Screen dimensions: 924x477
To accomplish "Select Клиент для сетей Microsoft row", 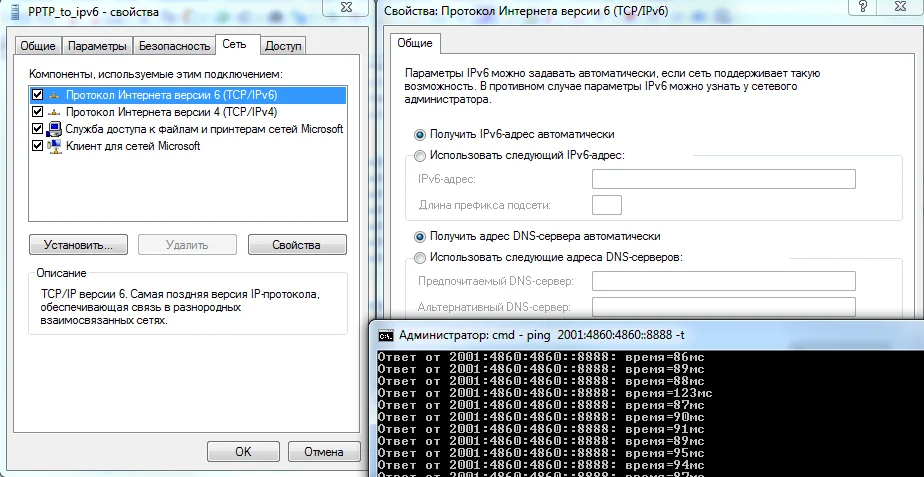I will [x=187, y=146].
